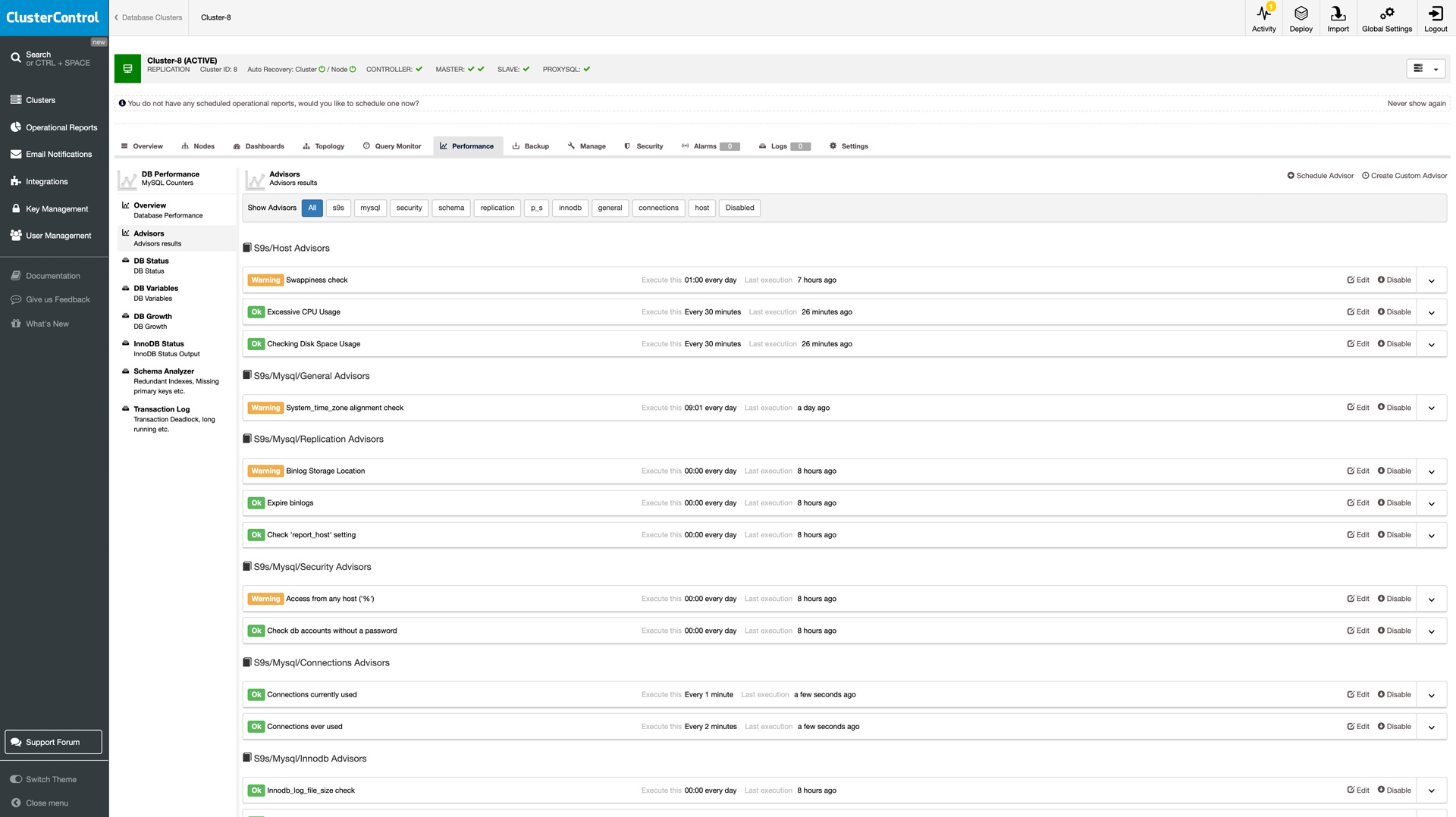
Task: Expand Check db accounts without password row
Action: pyautogui.click(x=1431, y=631)
